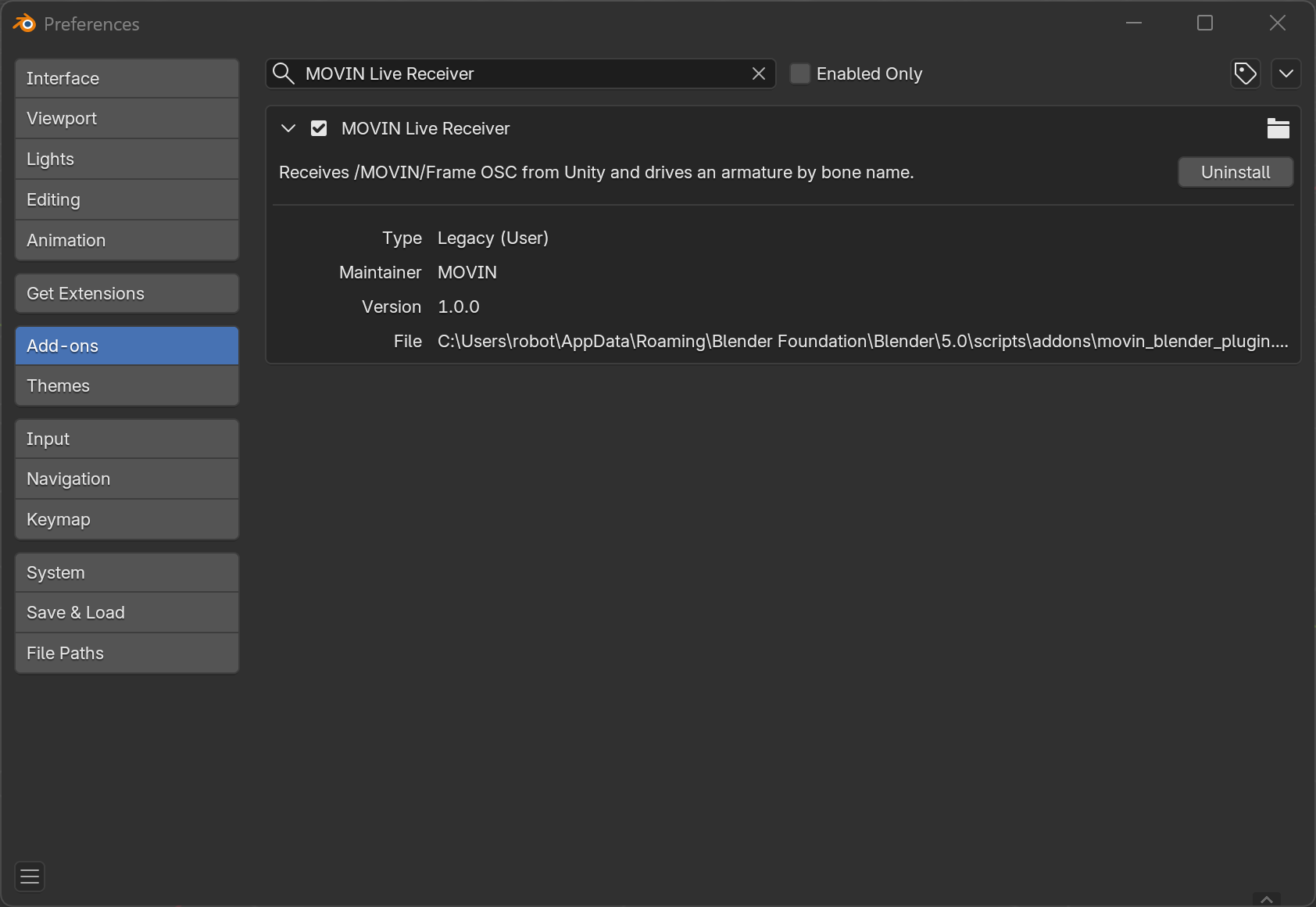
Task: Collapse the MOVIN Live Receiver details
Action: point(288,128)
